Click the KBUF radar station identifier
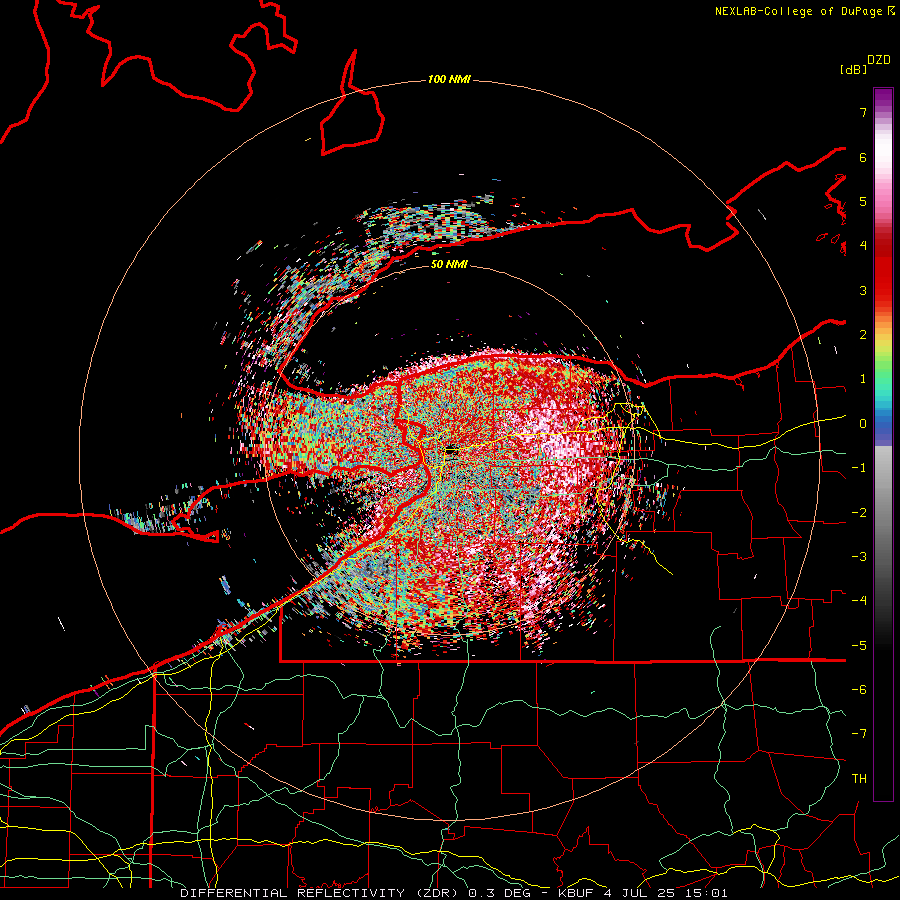This screenshot has width=900, height=900. coord(576,893)
